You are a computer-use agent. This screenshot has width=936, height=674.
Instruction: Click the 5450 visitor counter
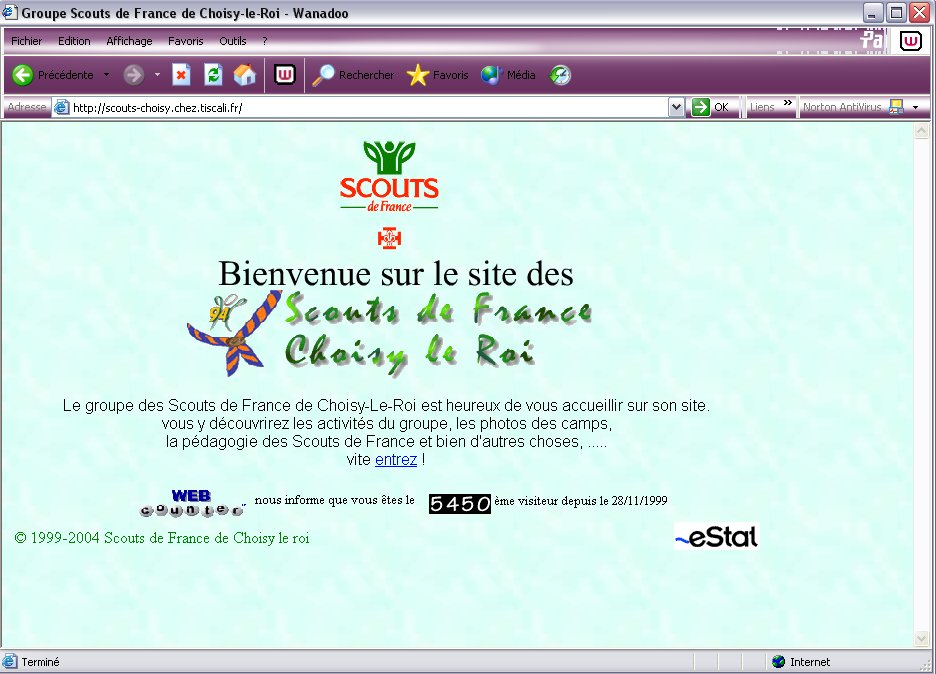pos(460,504)
